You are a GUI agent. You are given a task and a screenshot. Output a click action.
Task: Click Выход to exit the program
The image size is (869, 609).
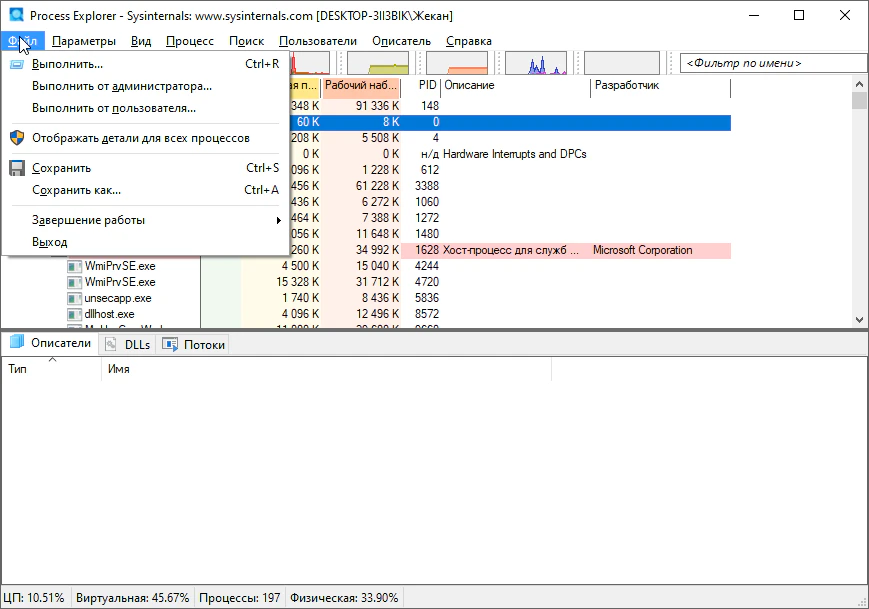(50, 242)
